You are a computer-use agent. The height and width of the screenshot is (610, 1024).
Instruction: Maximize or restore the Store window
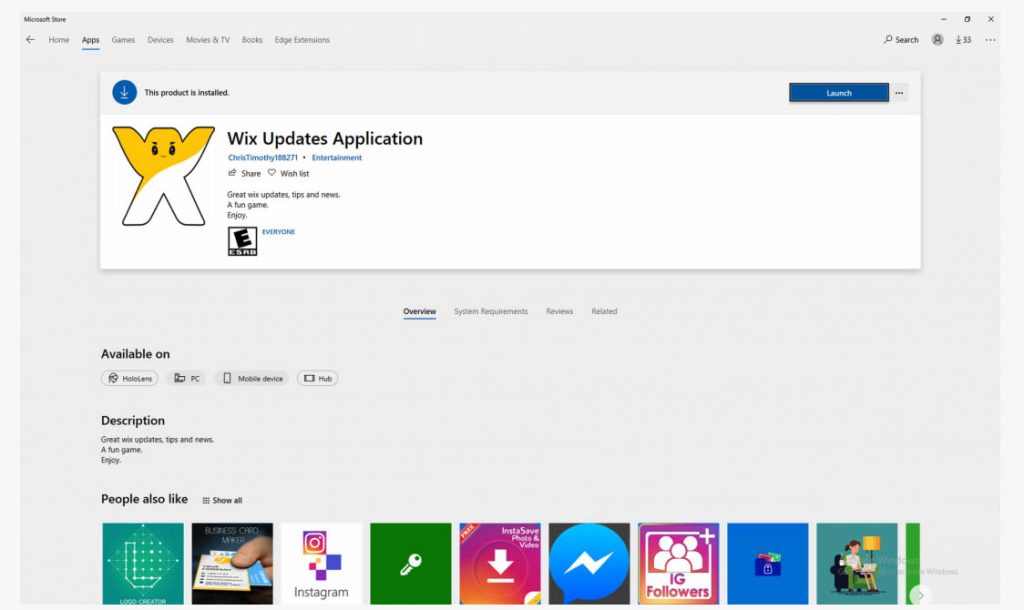pyautogui.click(x=967, y=19)
